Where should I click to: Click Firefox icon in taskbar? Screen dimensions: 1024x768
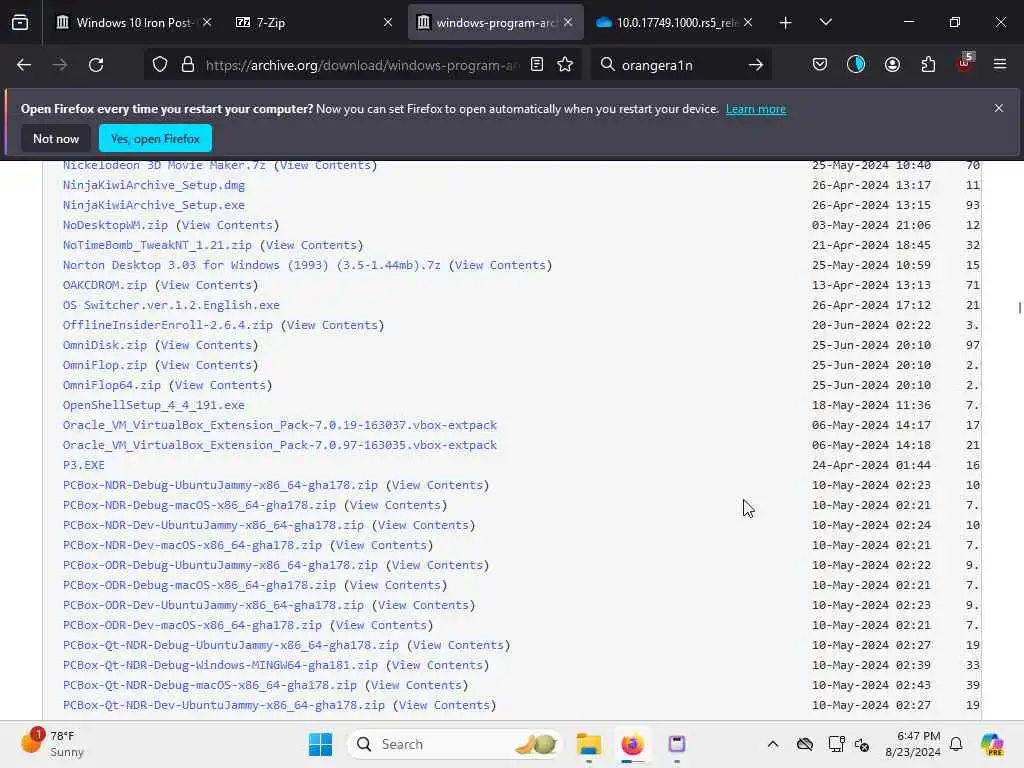click(x=632, y=744)
